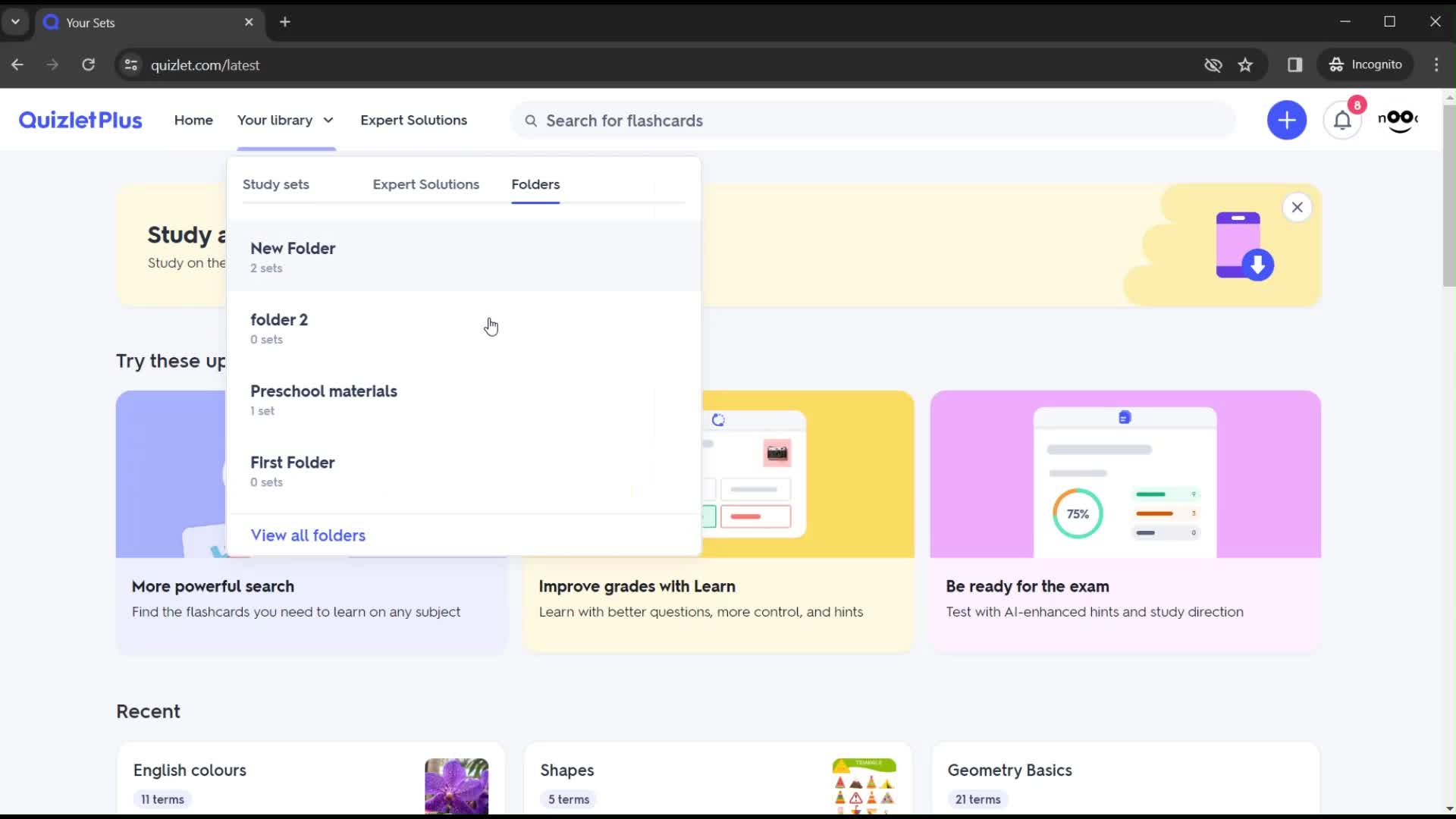The image size is (1456, 819).
Task: Click the search for flashcards icon
Action: 530,120
